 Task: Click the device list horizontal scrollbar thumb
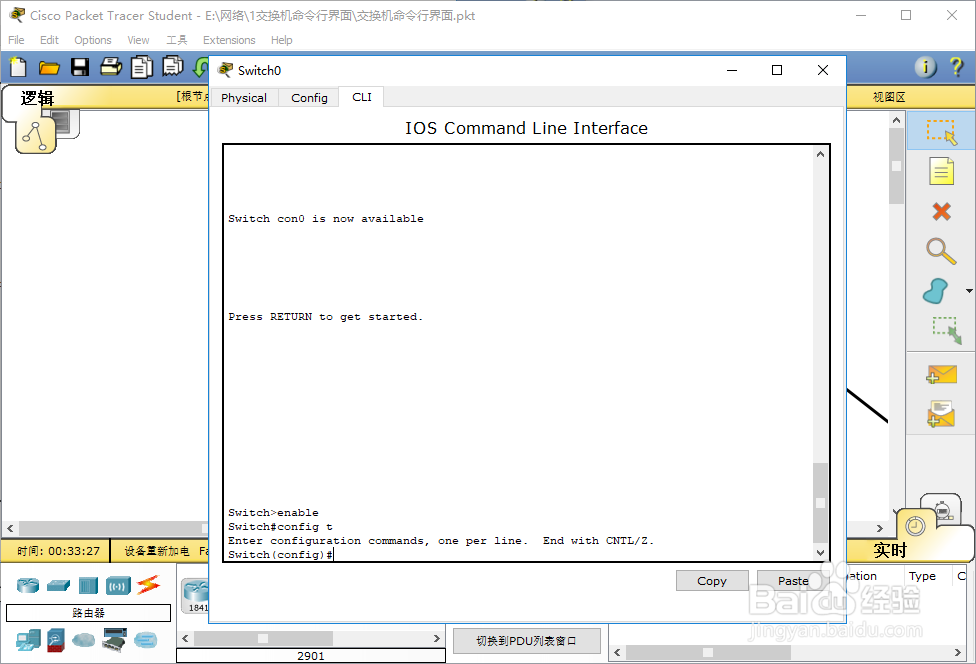pos(263,638)
